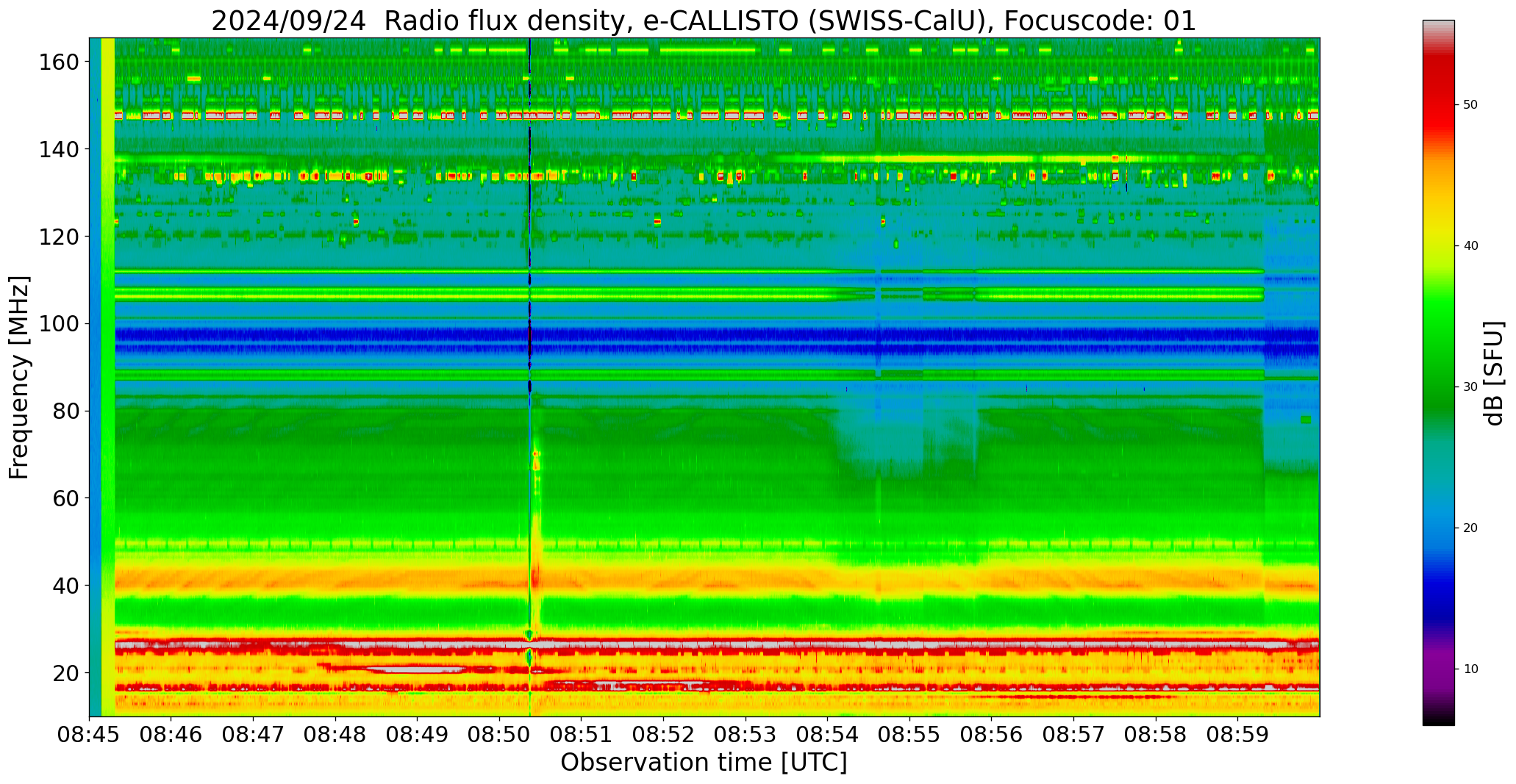Click the 08:59 time tick label
This screenshot has width=1516, height=784.
[x=1237, y=736]
